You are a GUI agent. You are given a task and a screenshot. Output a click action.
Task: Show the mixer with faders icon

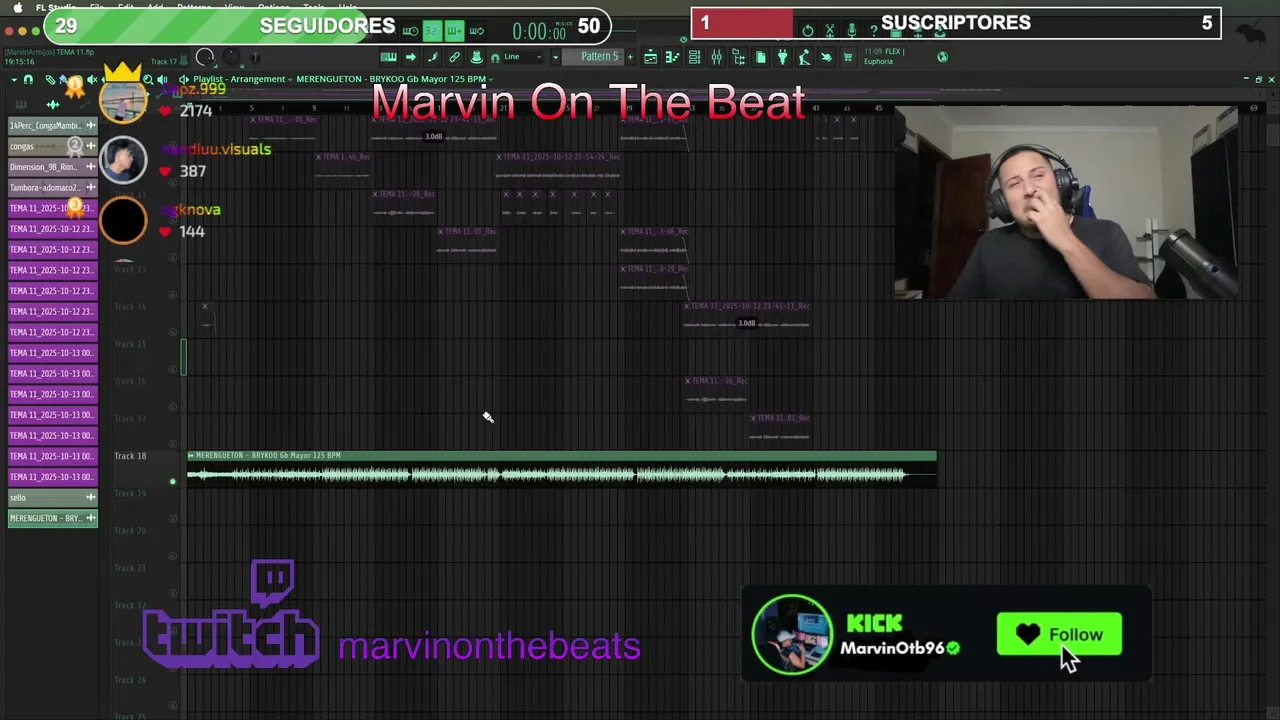pos(716,57)
